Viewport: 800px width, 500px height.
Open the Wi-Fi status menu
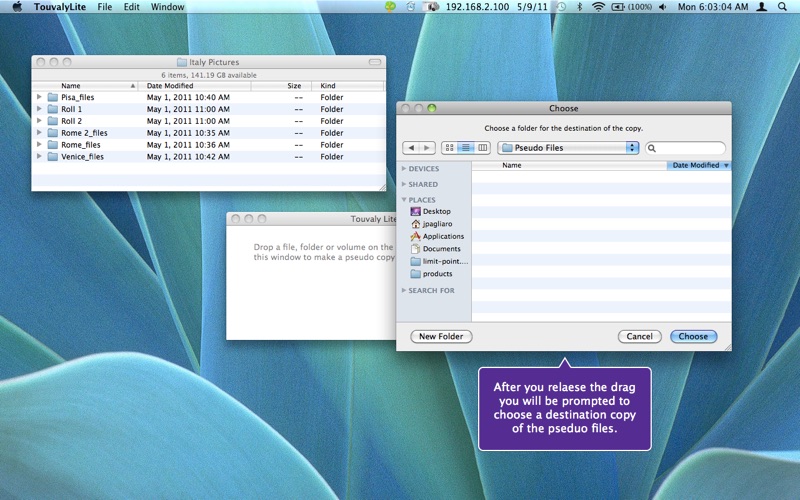click(598, 7)
